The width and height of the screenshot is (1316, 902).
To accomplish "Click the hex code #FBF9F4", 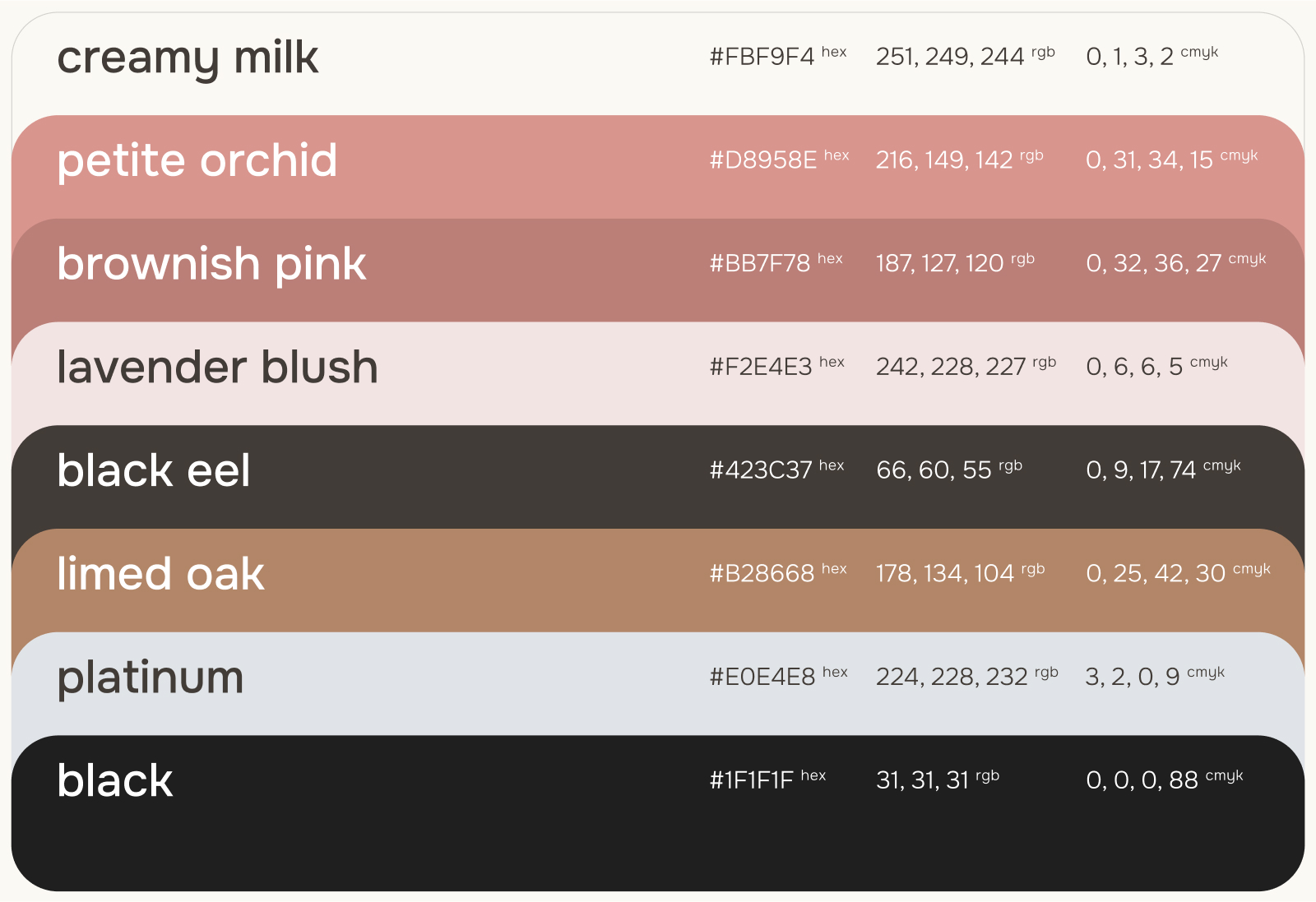I will click(x=762, y=56).
